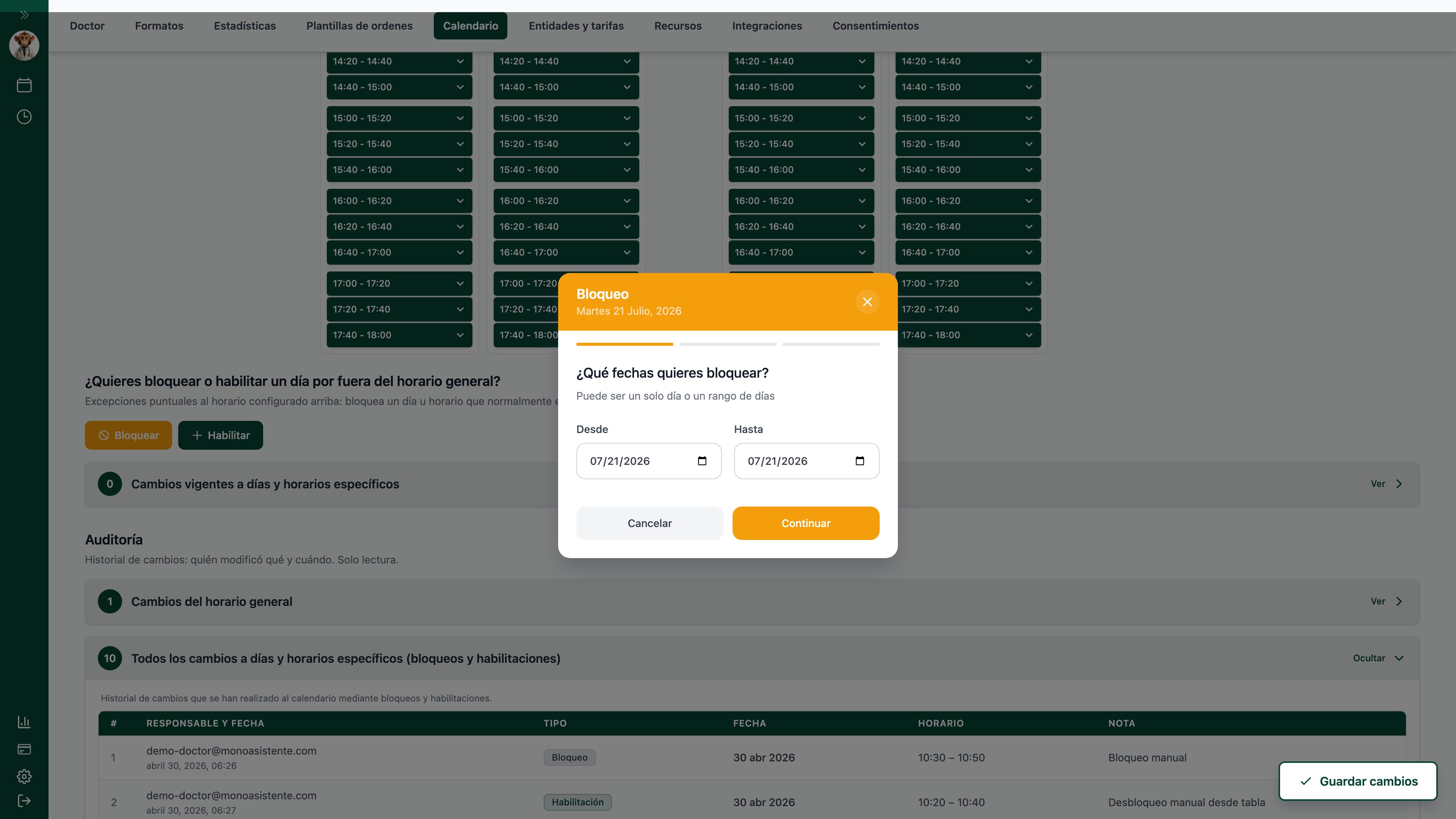
Task: Open first column 15:00 - 15:20 slot dropdown
Action: [399, 118]
